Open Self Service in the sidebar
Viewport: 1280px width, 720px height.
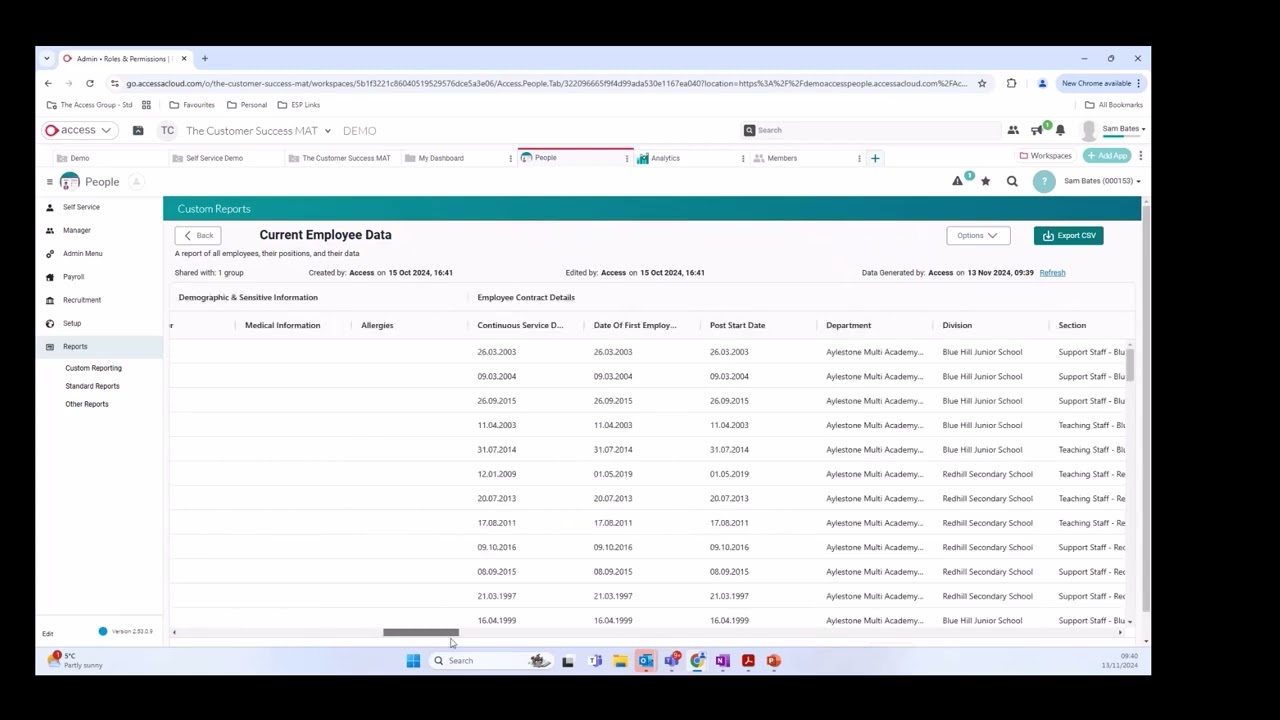pos(81,207)
